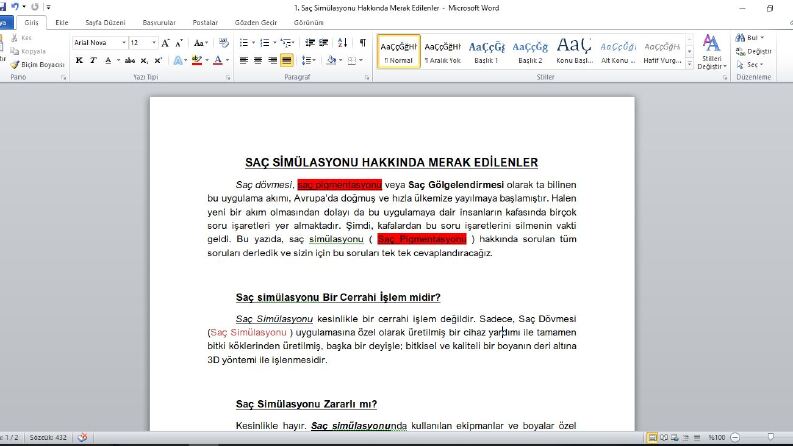Toggle print layout view in status bar
Viewport: 793px width, 446px height.
coord(652,437)
